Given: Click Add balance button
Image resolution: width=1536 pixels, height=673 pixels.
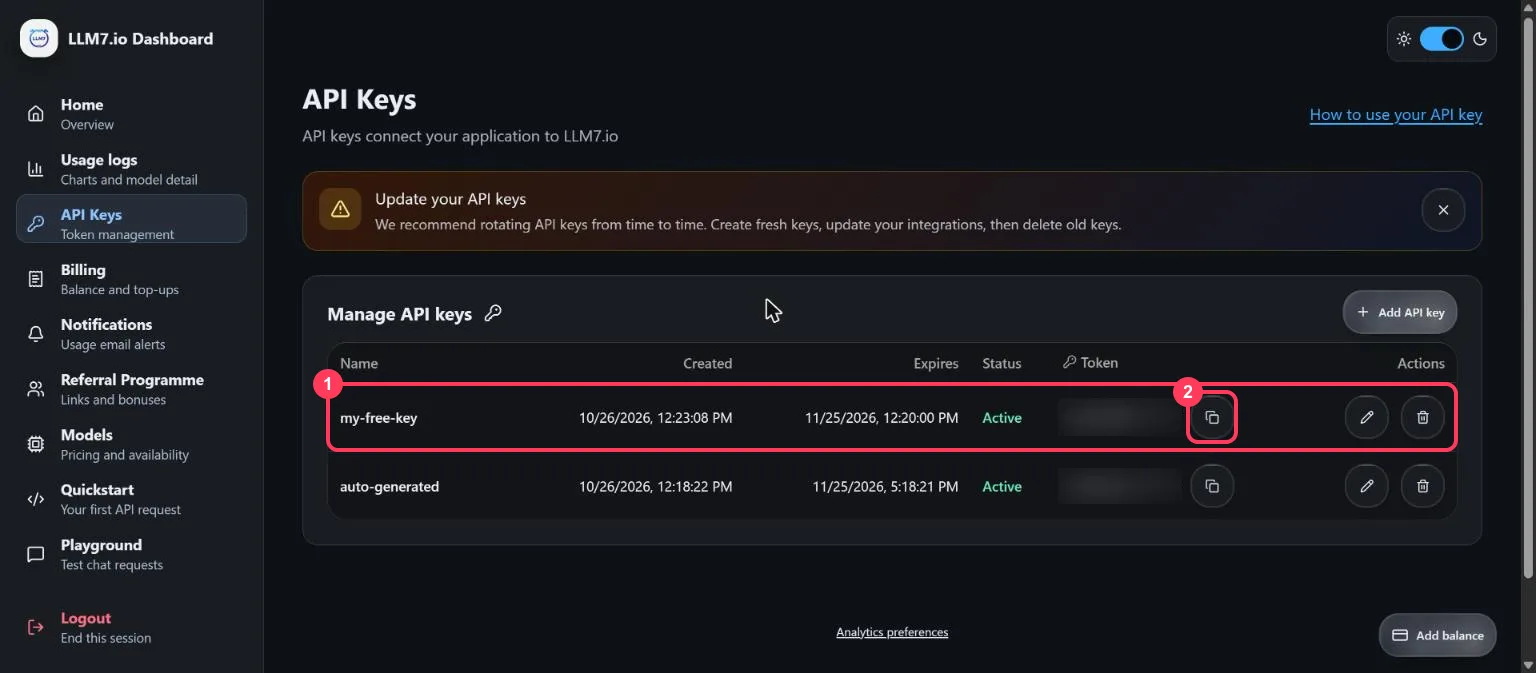Looking at the screenshot, I should pyautogui.click(x=1438, y=635).
